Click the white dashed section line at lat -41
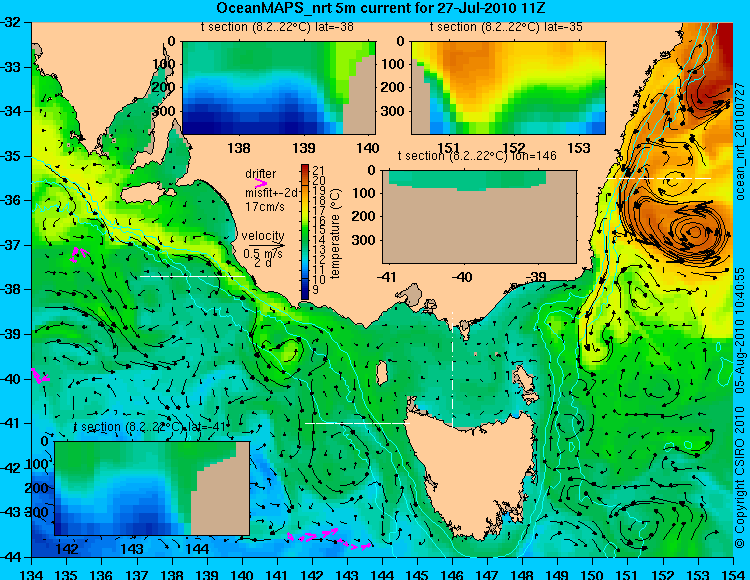This screenshot has width=750, height=580. 357,423
